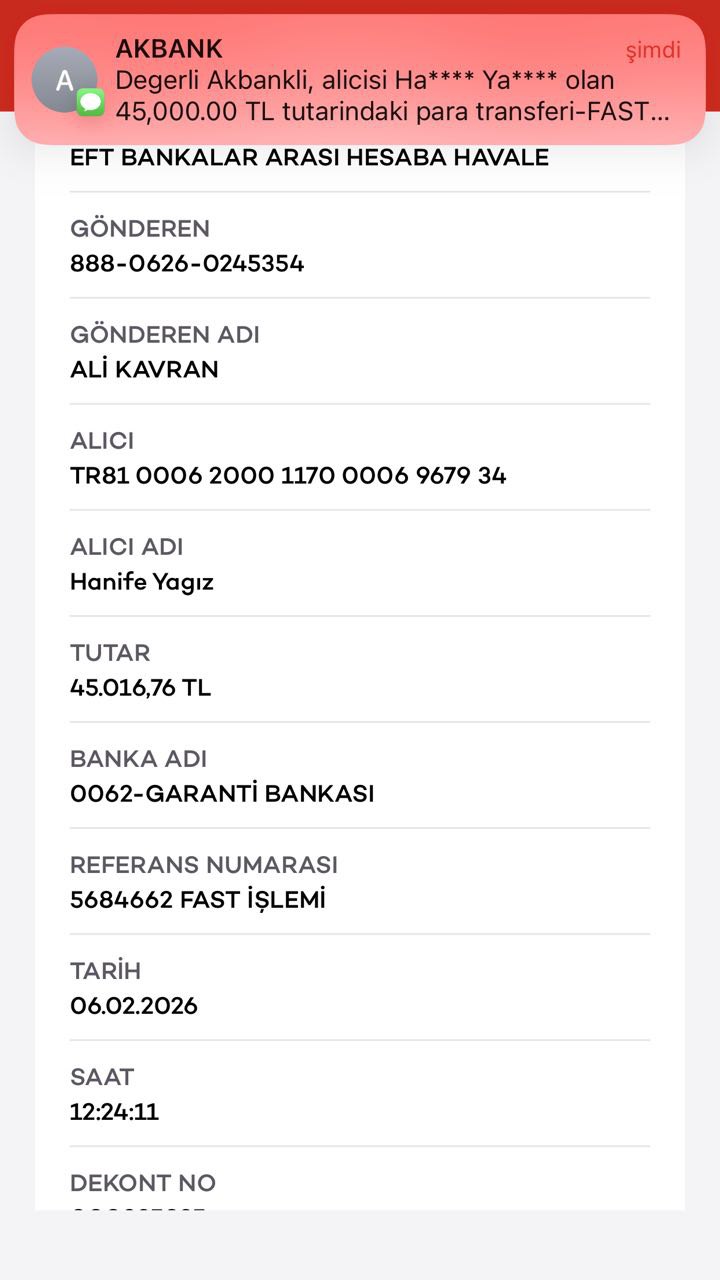Tap the AKBANK notification avatar icon
Image resolution: width=720 pixels, height=1280 pixels.
[x=65, y=80]
